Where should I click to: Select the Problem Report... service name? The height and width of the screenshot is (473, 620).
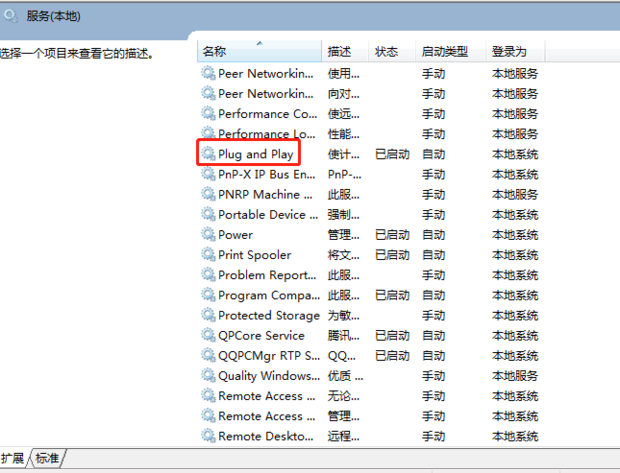point(267,275)
